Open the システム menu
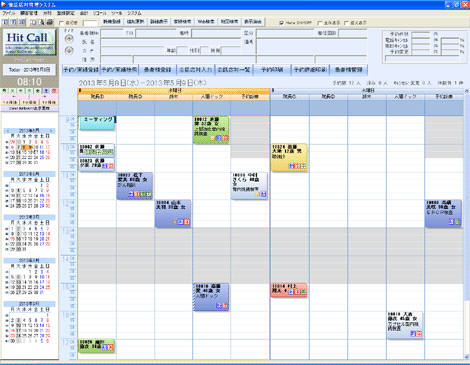 [x=134, y=13]
